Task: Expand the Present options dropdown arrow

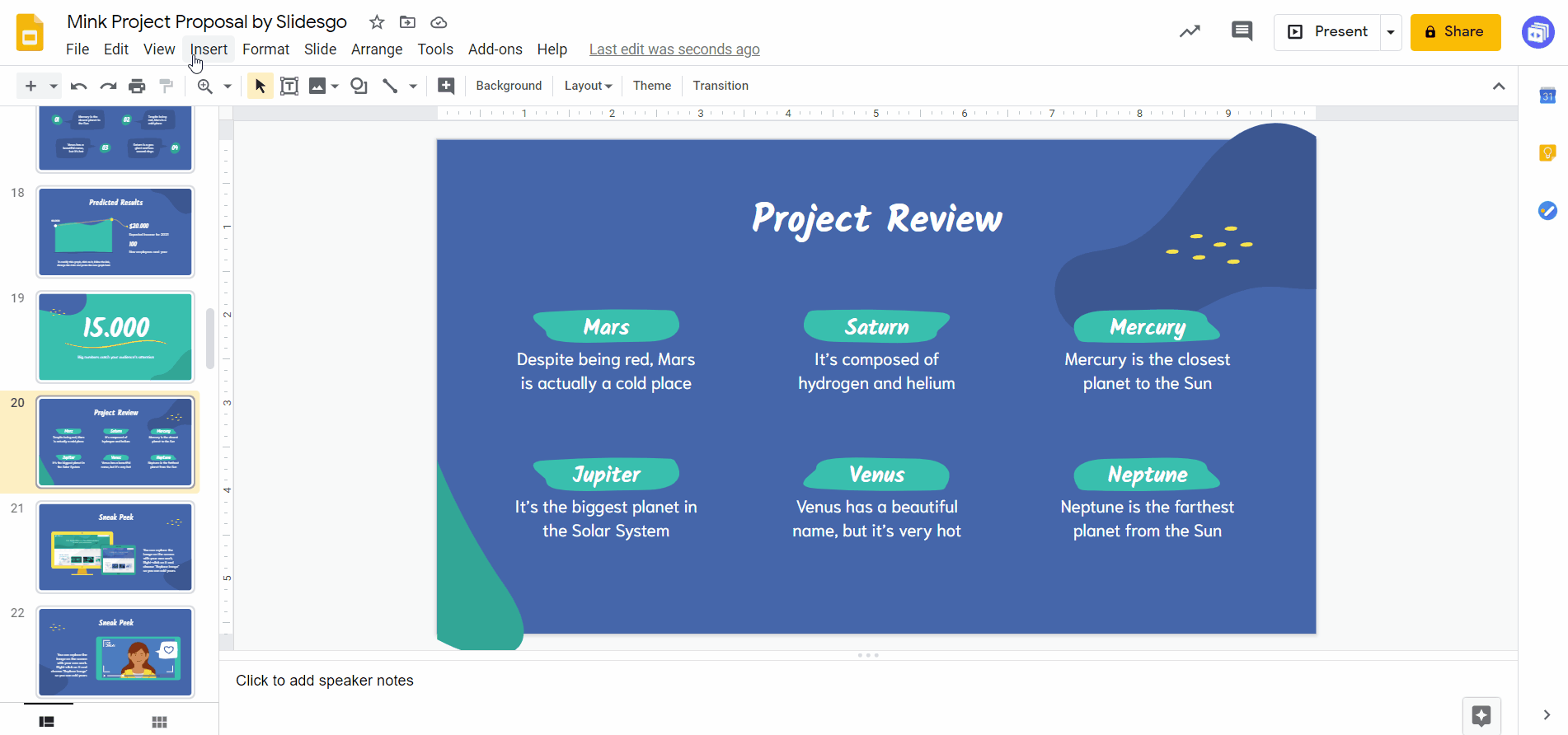Action: coord(1391,32)
